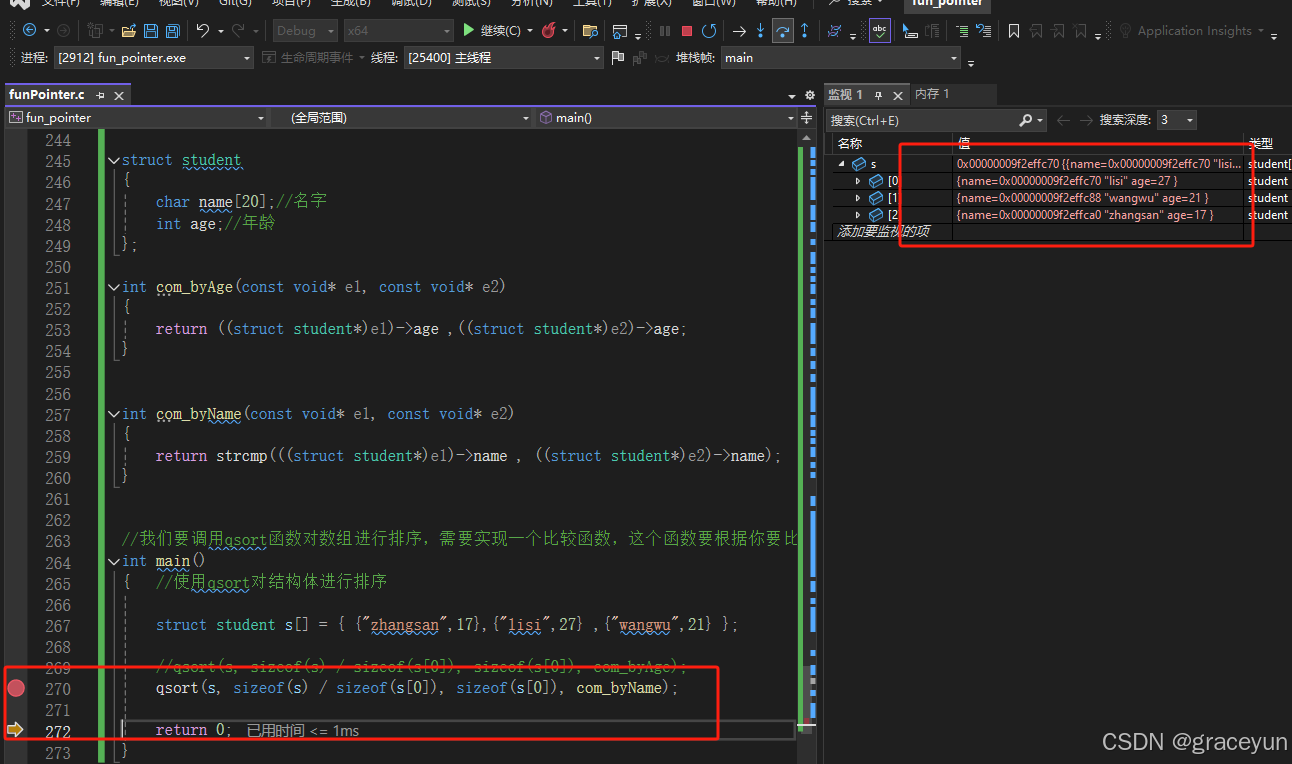This screenshot has width=1292, height=764.
Task: Open the editor gear settings icon
Action: pyautogui.click(x=810, y=95)
